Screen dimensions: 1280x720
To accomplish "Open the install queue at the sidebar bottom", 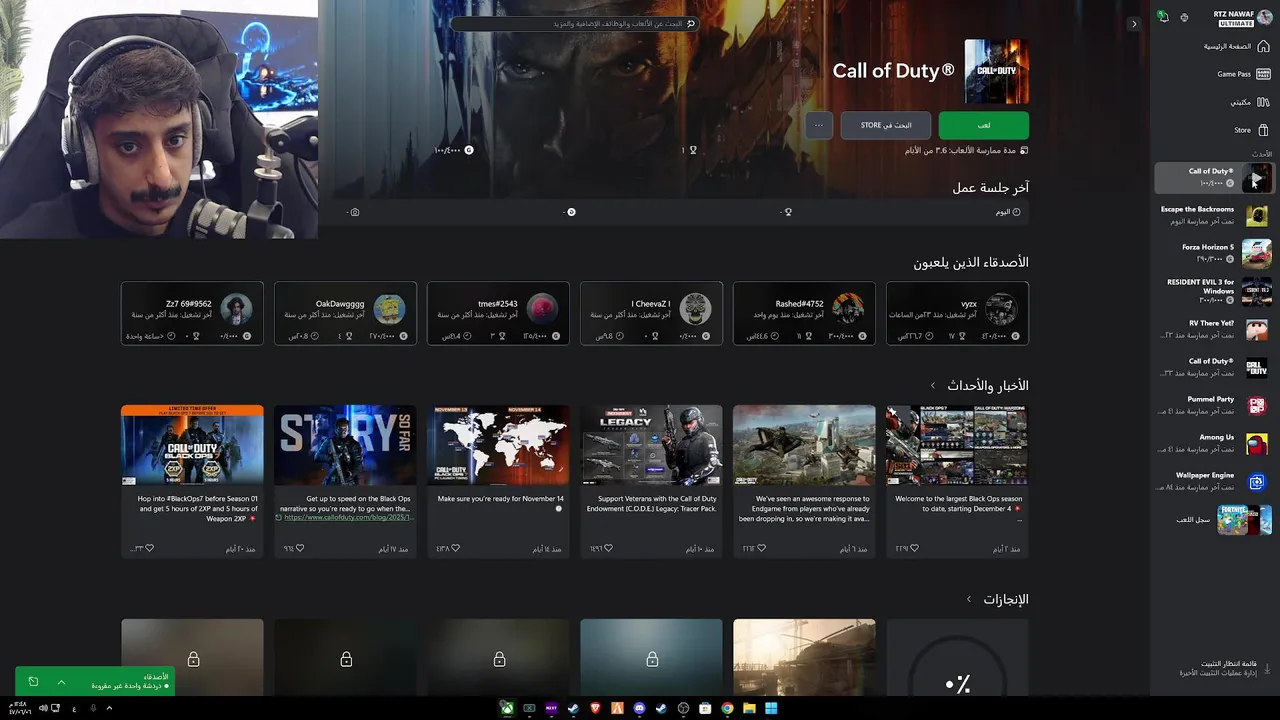I will pos(1219,668).
